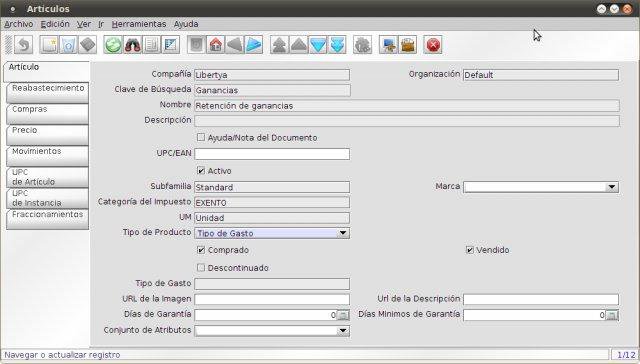
Task: Click the gray left-arrow back icon
Action: (x=235, y=45)
